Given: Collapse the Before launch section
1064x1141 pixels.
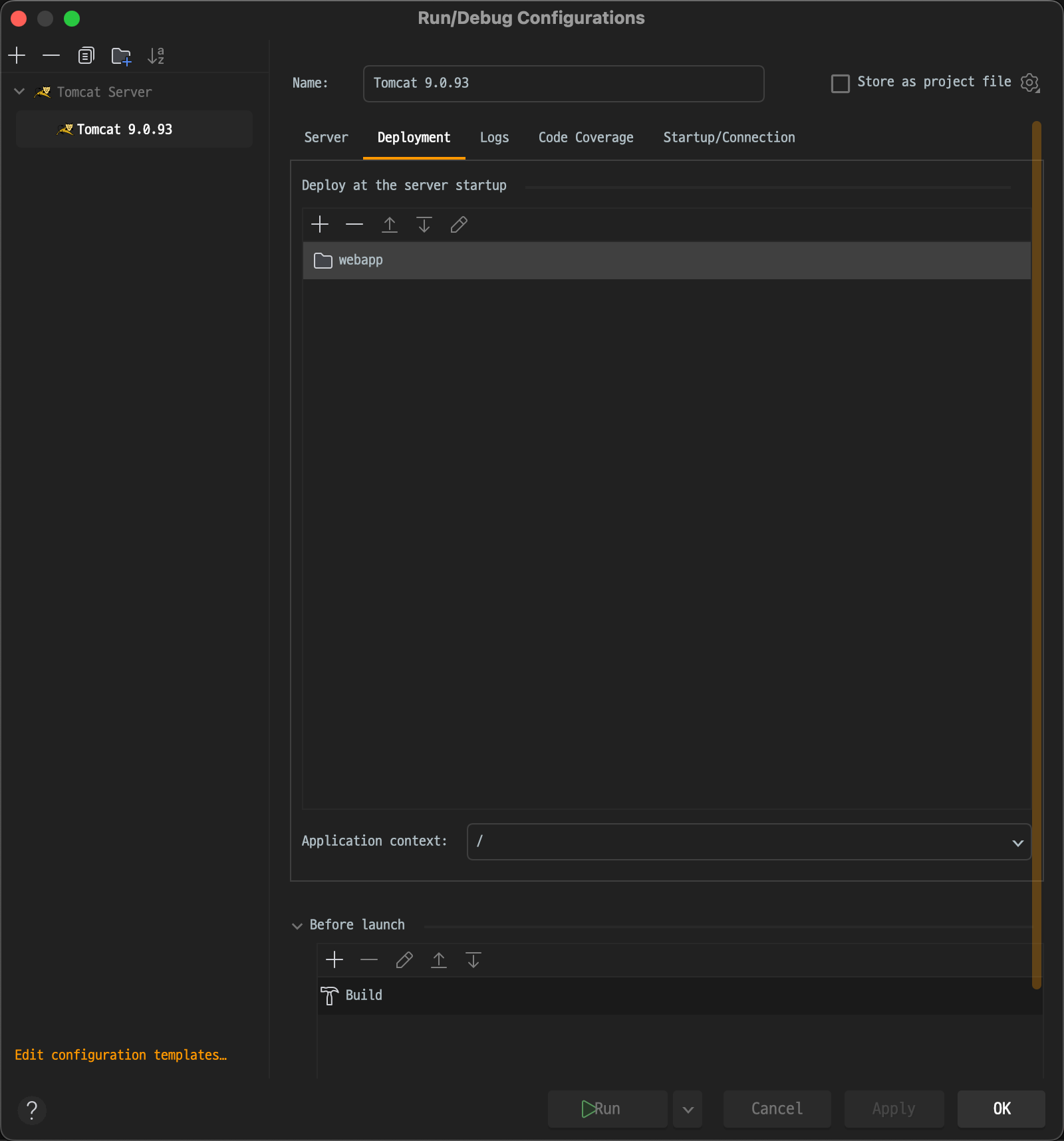Looking at the screenshot, I should coord(297,926).
